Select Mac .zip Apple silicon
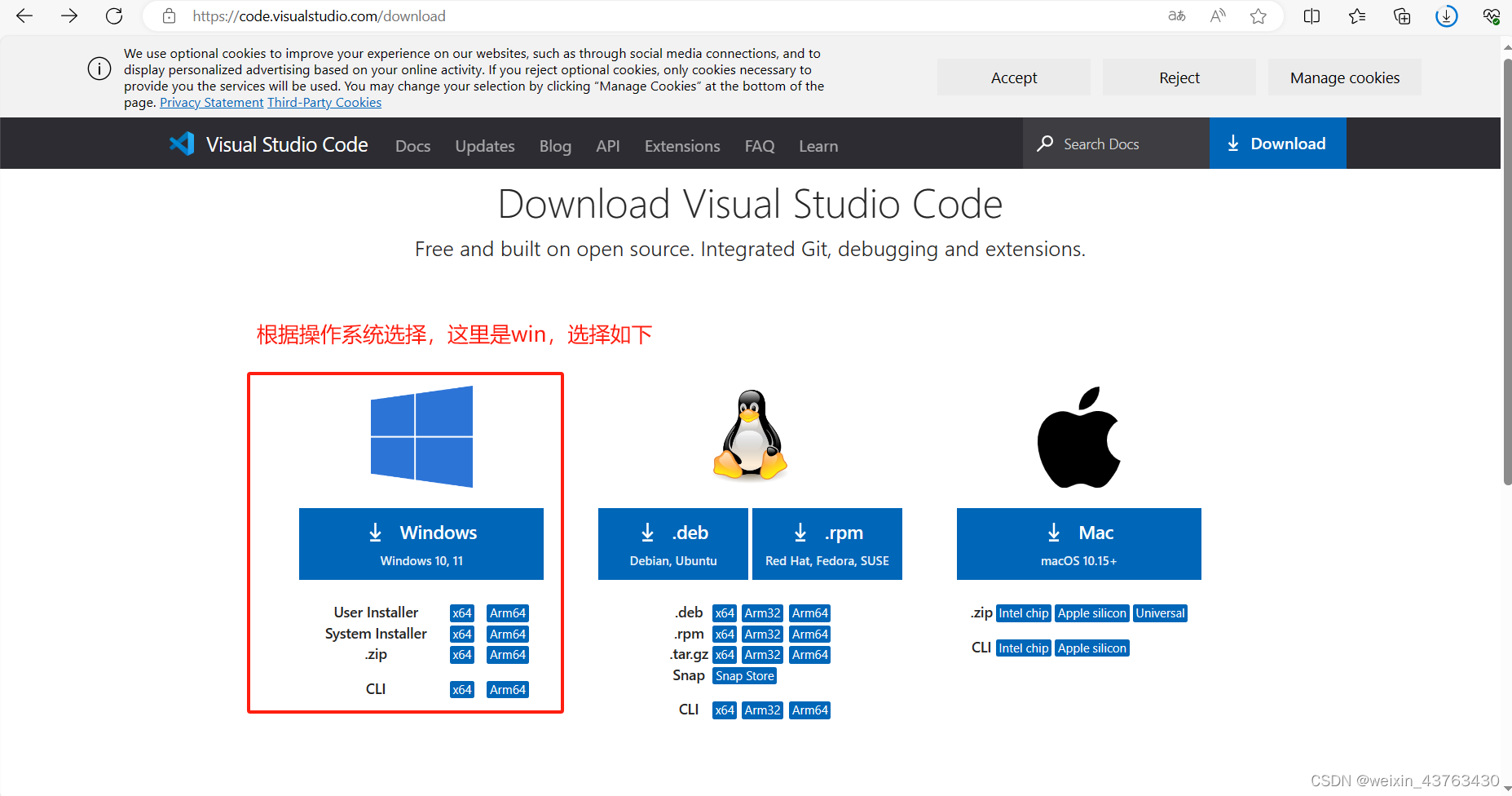 (x=1092, y=613)
